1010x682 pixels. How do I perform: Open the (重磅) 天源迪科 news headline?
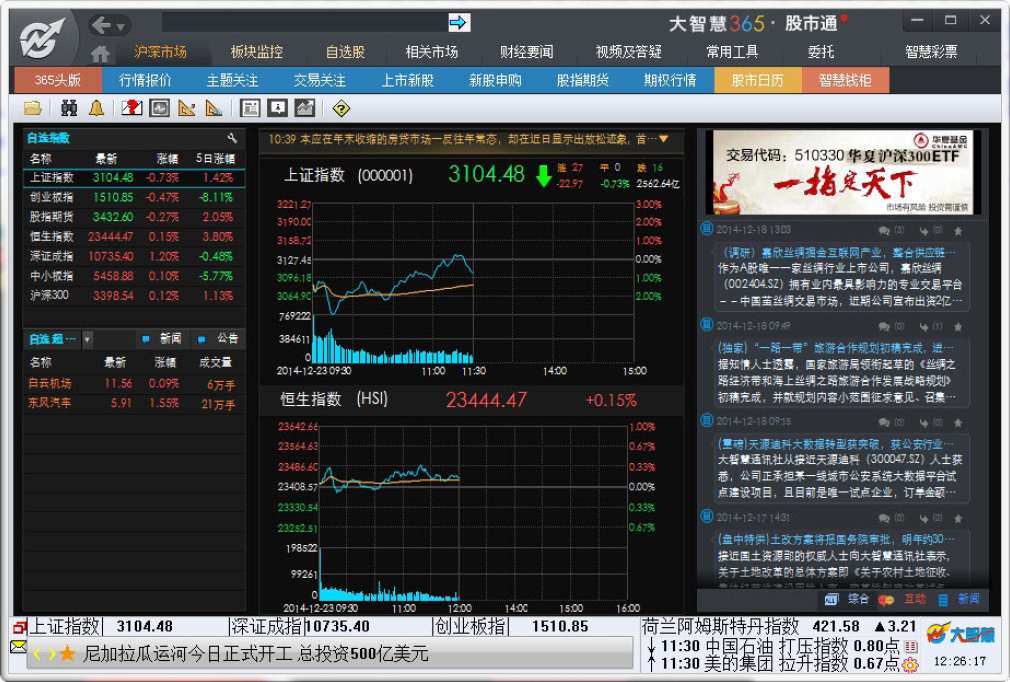tap(837, 444)
